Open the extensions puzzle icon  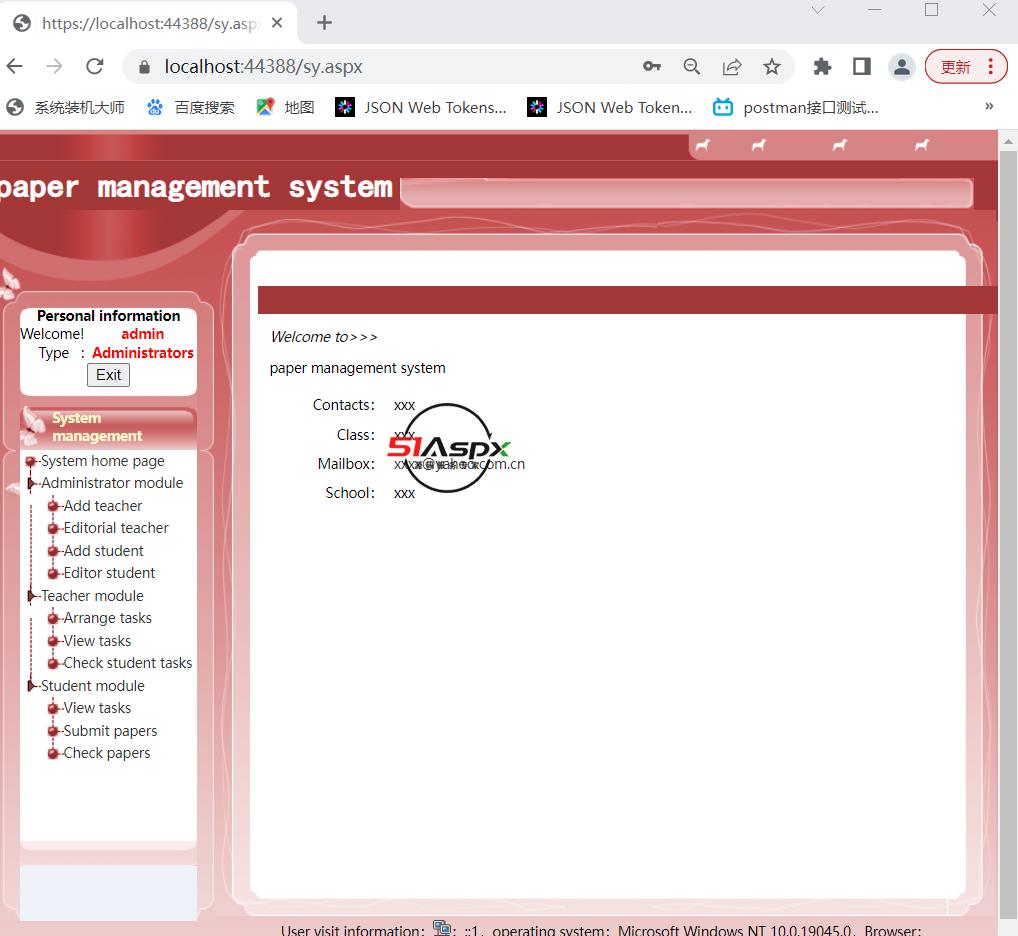pyautogui.click(x=822, y=66)
